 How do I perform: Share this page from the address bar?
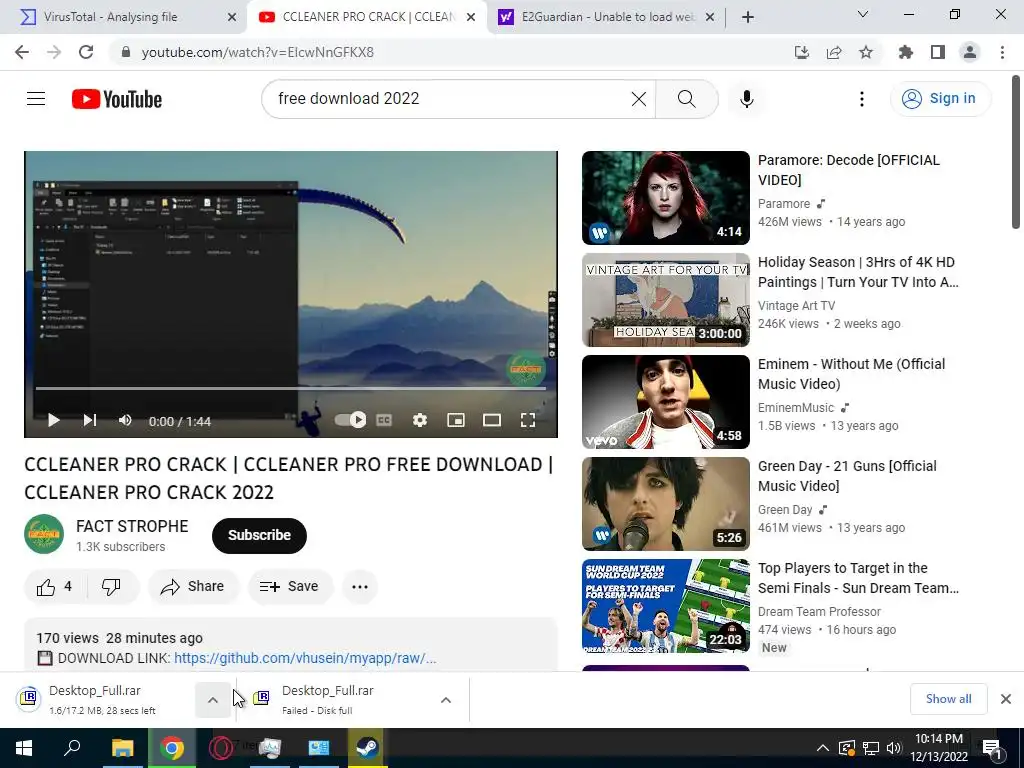834,52
